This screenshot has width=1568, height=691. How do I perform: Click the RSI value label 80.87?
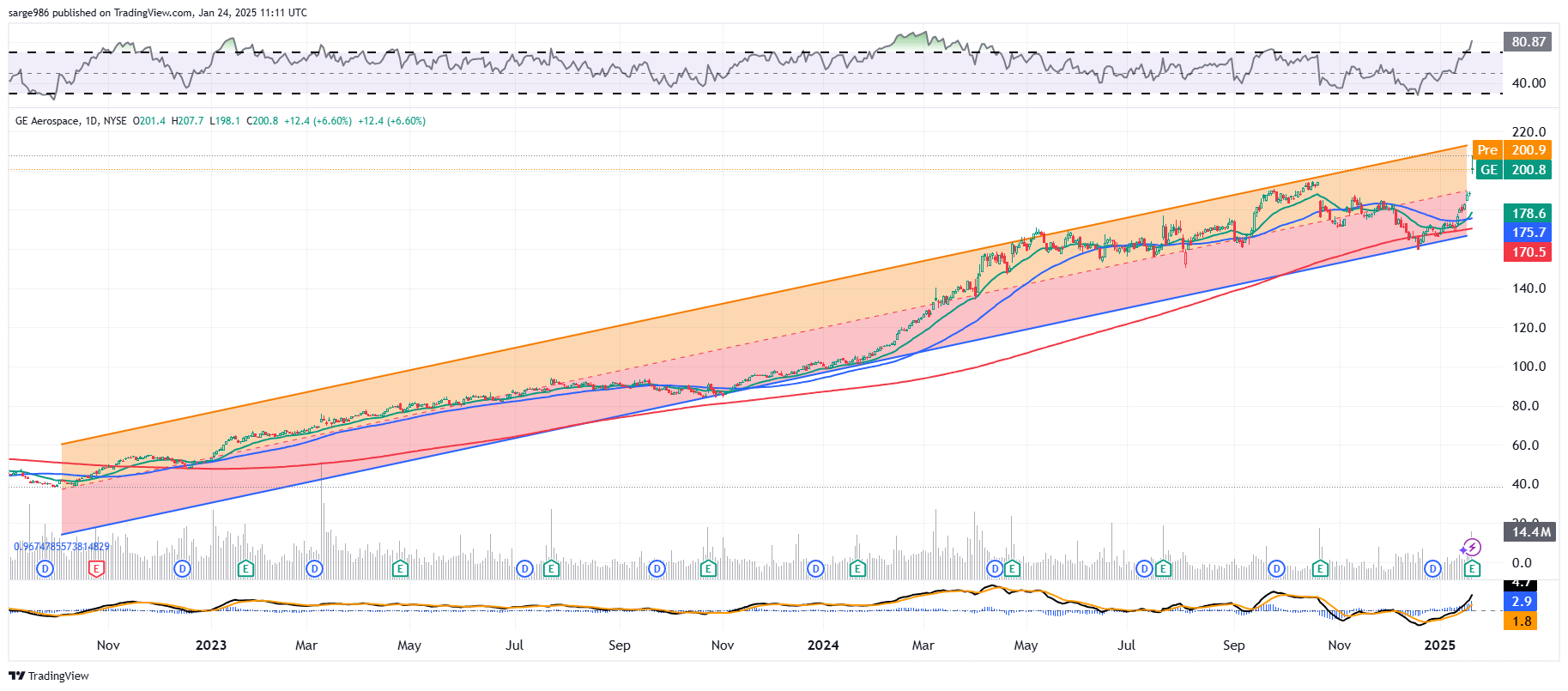(x=1528, y=41)
